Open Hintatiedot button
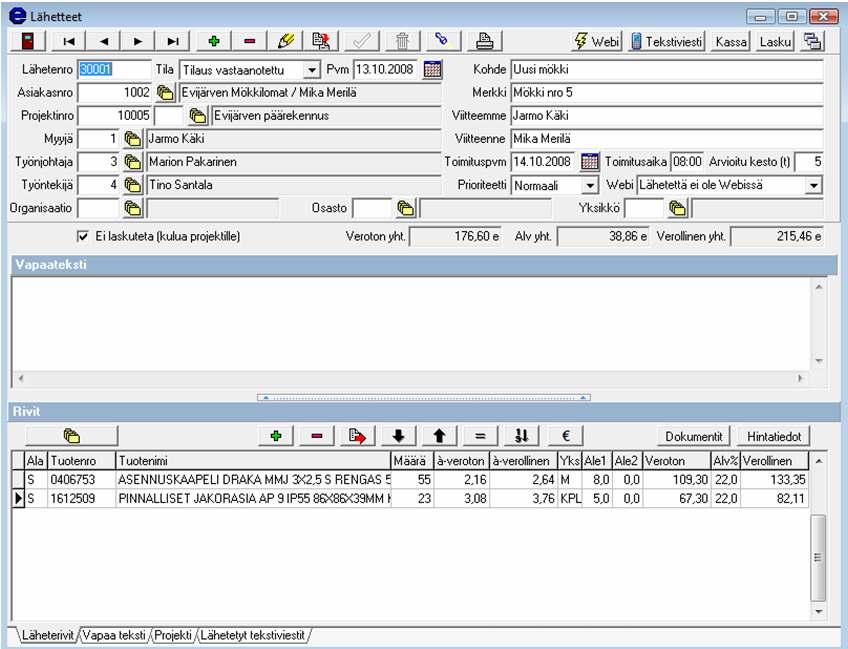The width and height of the screenshot is (848, 649). tap(774, 436)
